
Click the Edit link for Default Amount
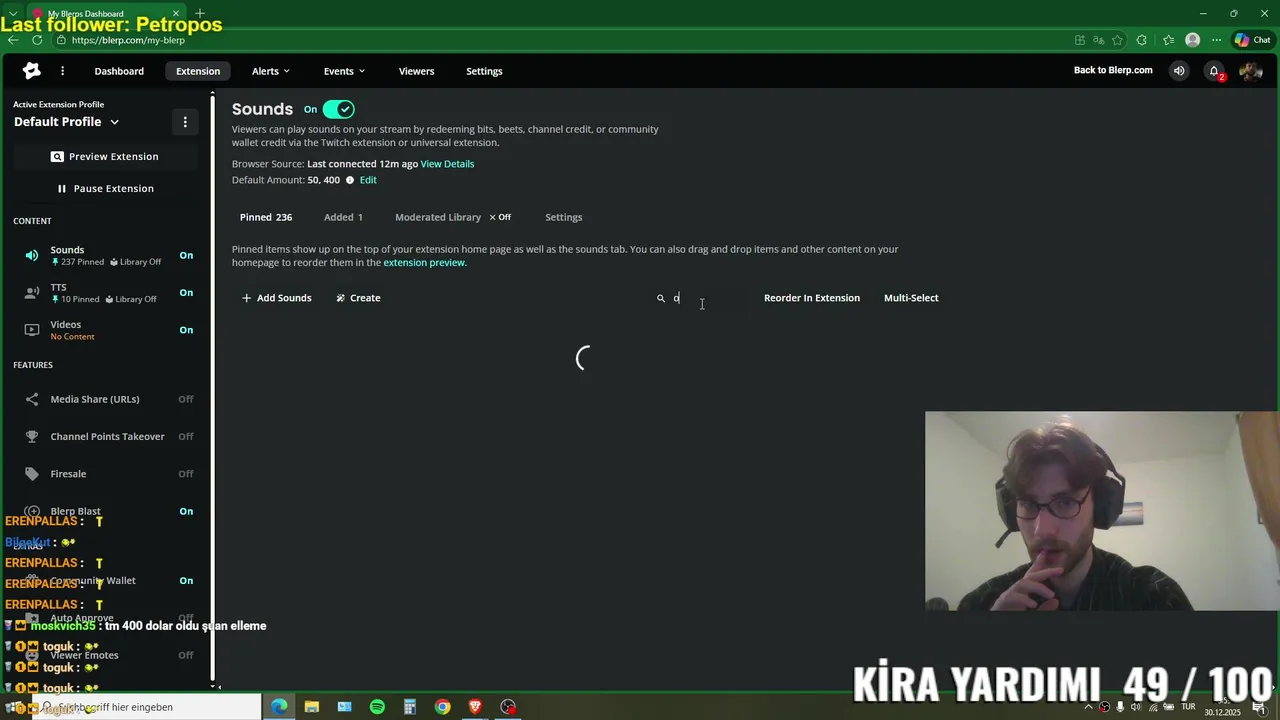368,180
